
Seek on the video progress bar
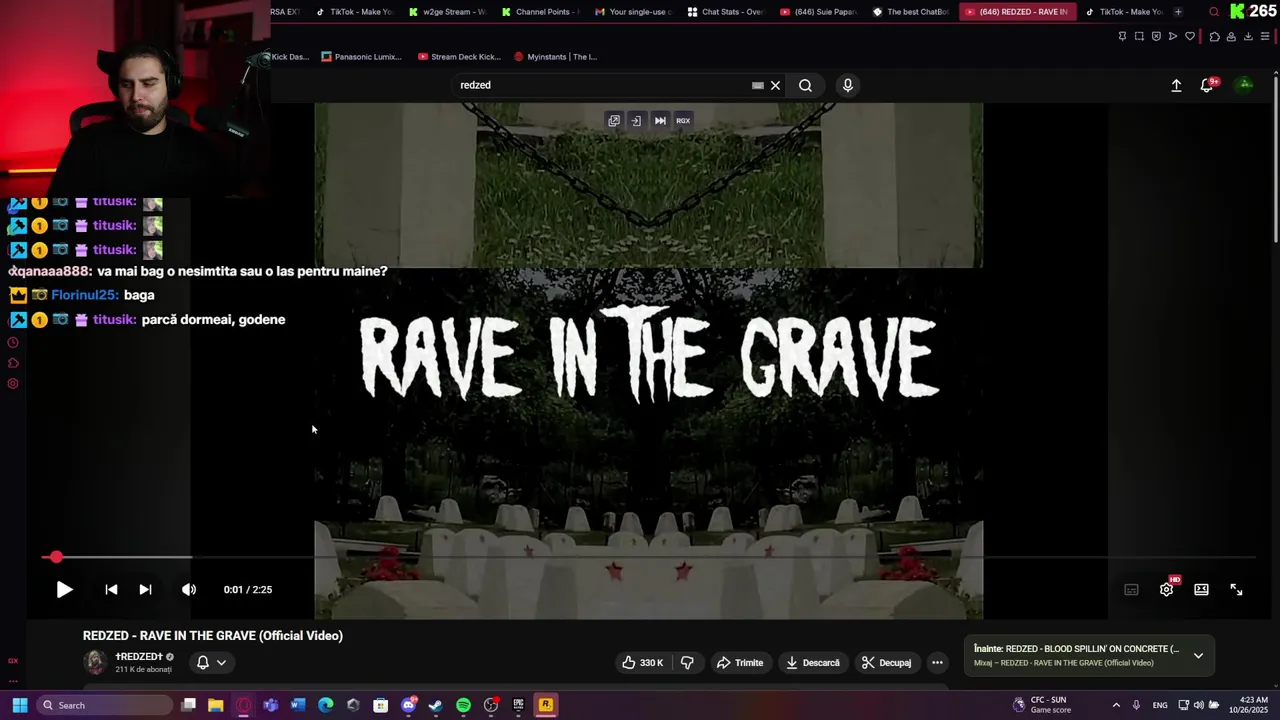click(x=648, y=557)
